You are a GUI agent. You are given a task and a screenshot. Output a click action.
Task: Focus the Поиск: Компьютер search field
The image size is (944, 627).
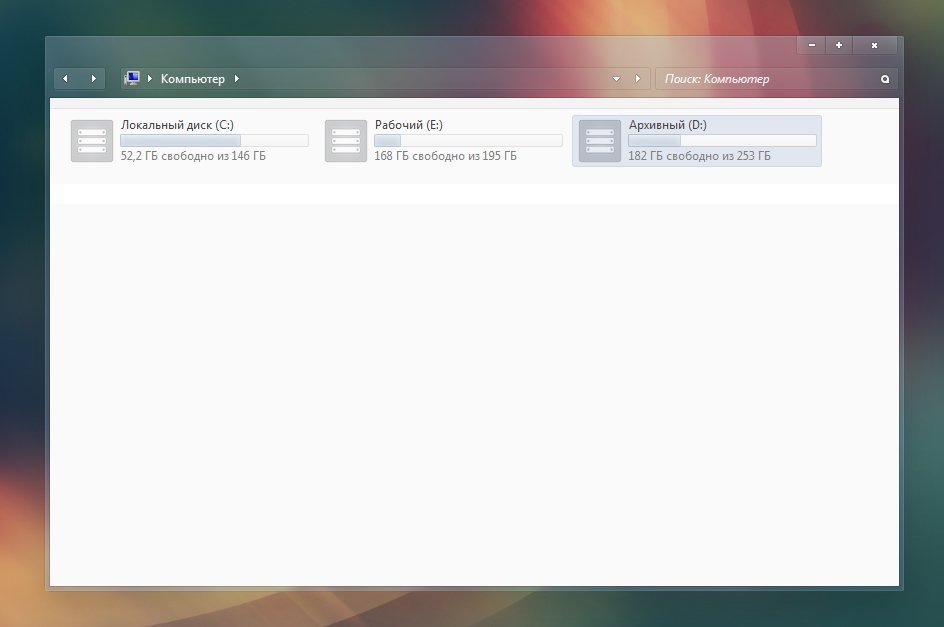click(776, 79)
